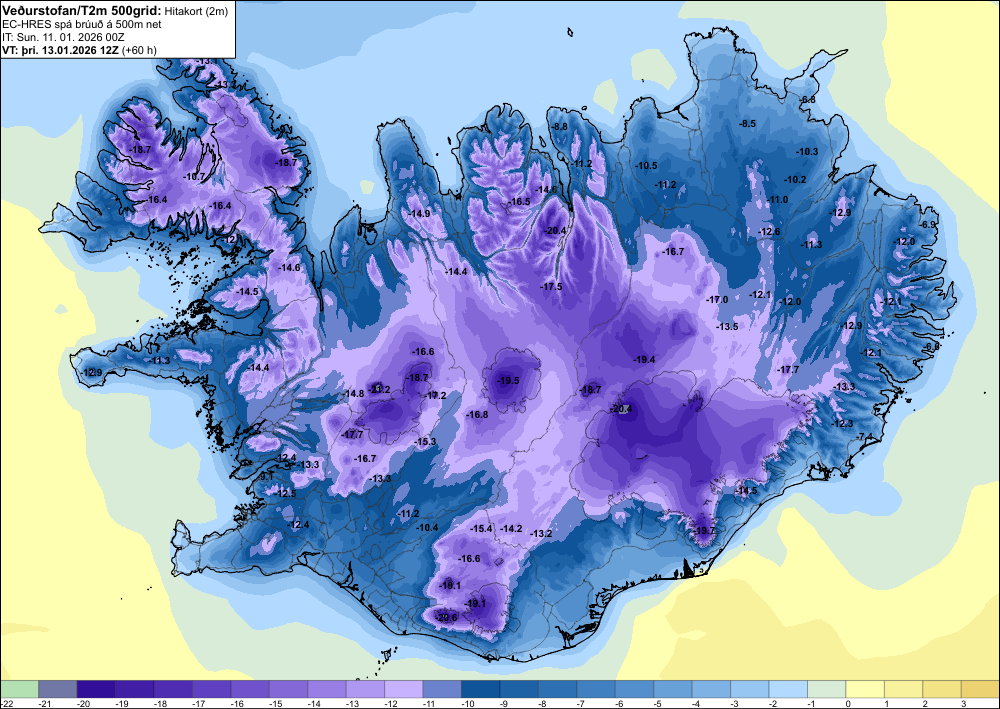Click the -16.8 temperature value

click(x=477, y=414)
